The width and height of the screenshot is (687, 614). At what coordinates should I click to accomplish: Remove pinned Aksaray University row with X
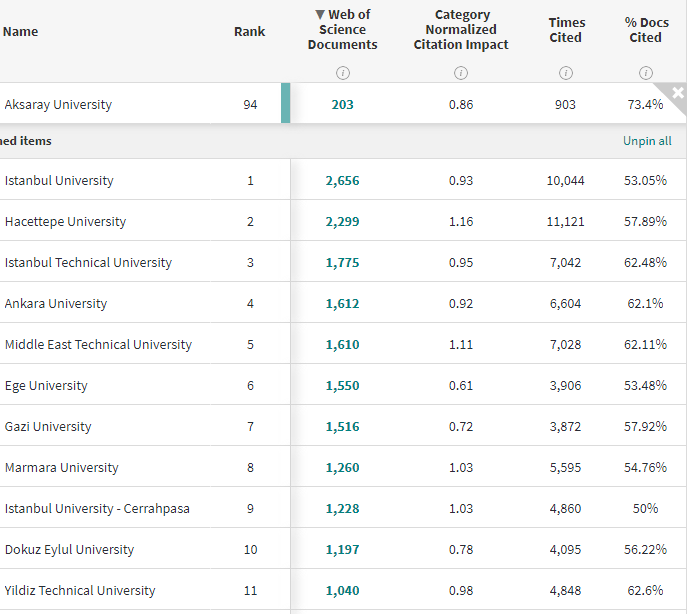(x=678, y=92)
